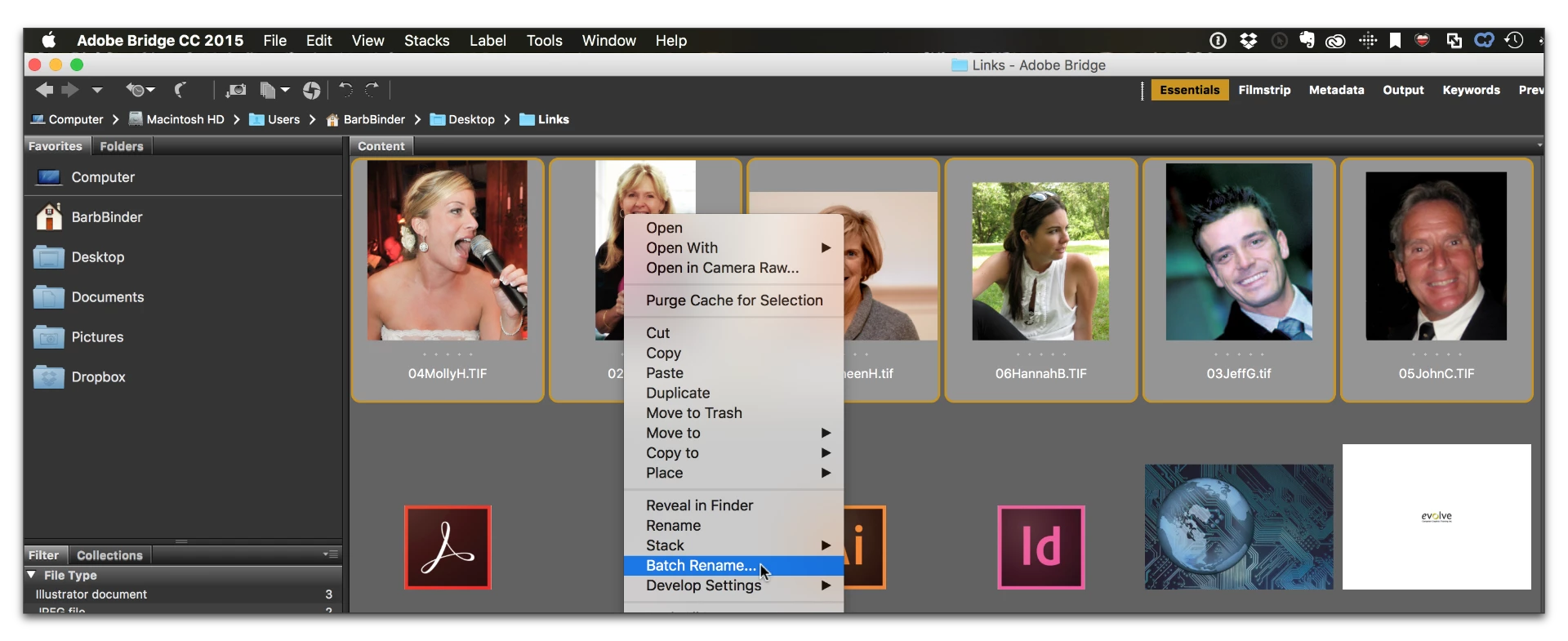The width and height of the screenshot is (1568, 641).
Task: Select the Content panel tab
Action: 381,146
